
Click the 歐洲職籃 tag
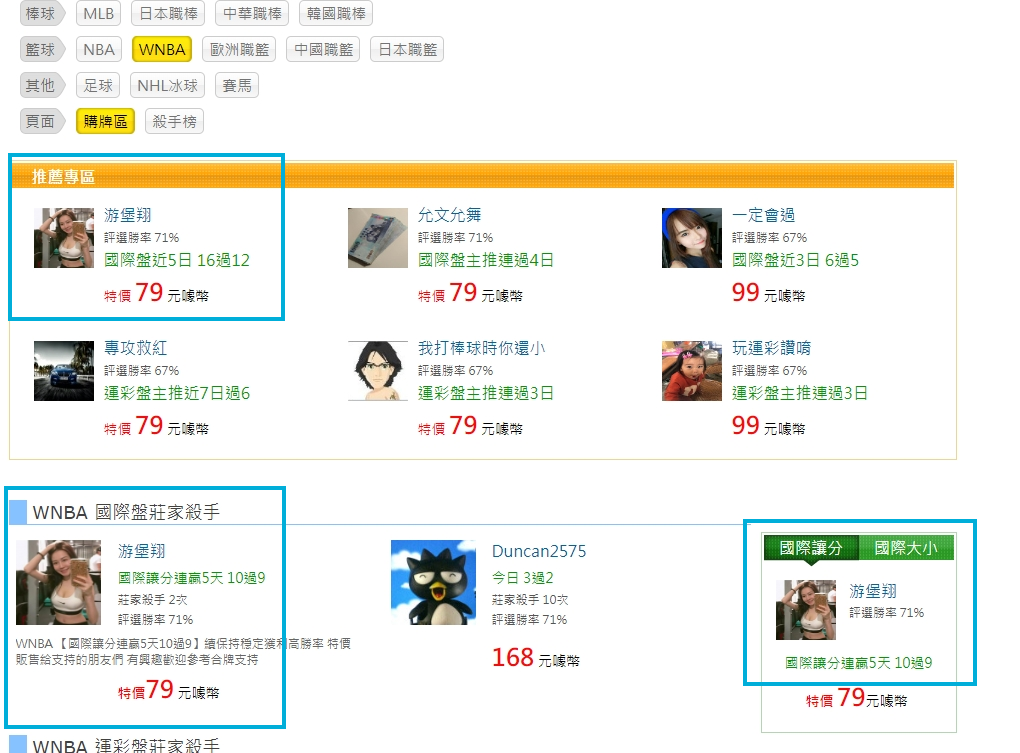[239, 49]
